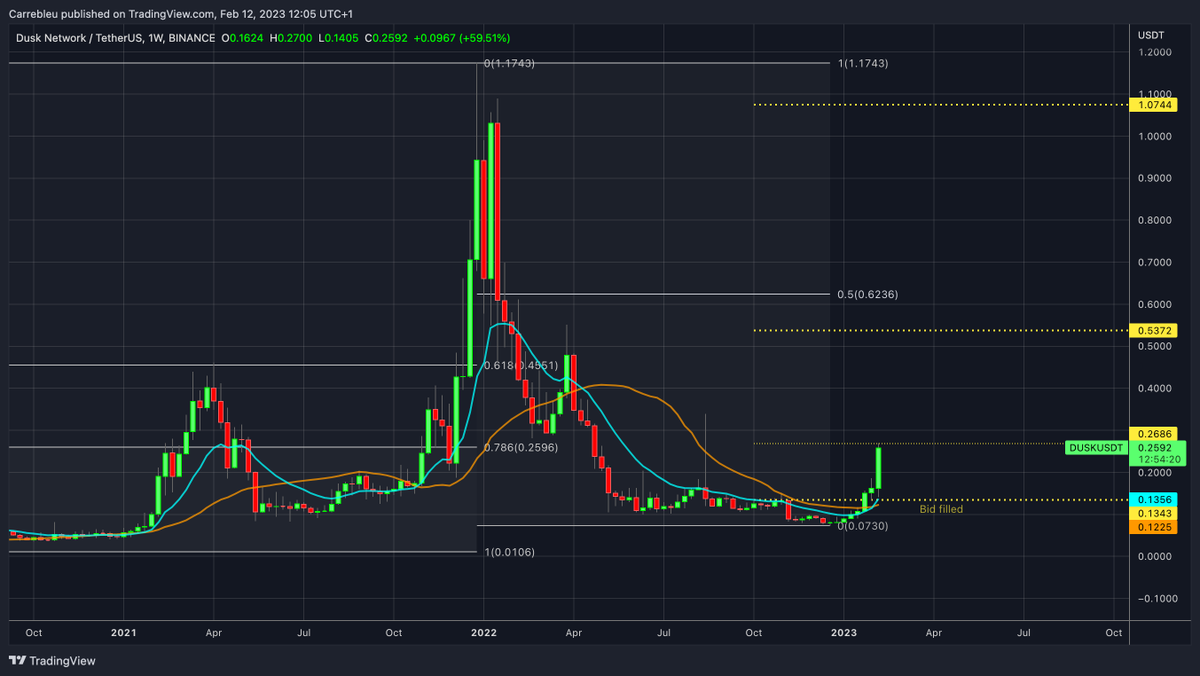Click the 1.0744 yellow price label
The height and width of the screenshot is (676, 1200).
tap(1154, 104)
